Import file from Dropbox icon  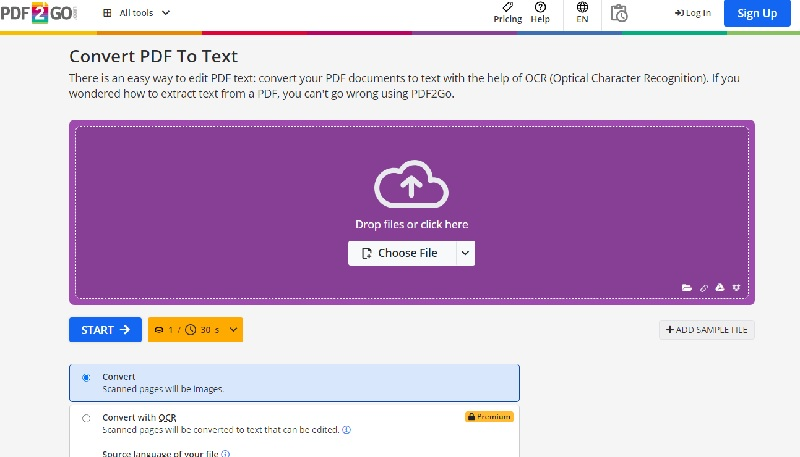tap(736, 288)
